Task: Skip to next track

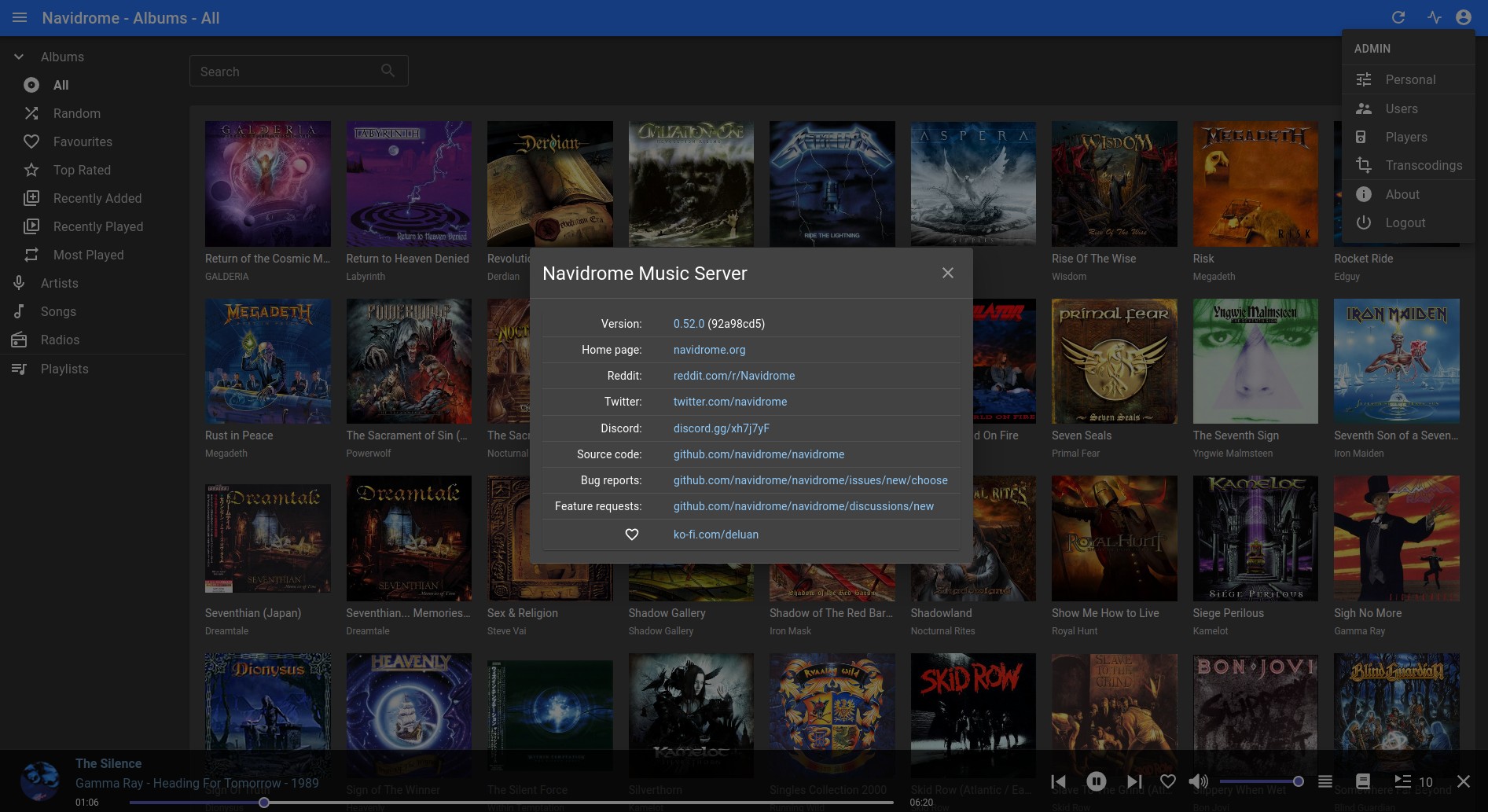Action: click(x=1133, y=781)
